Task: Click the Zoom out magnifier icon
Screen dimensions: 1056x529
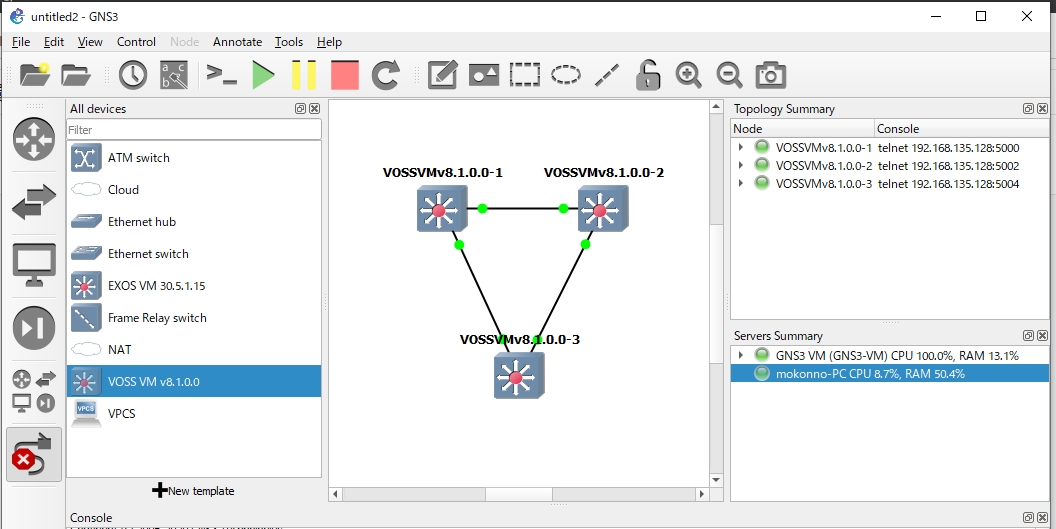Action: pos(729,75)
